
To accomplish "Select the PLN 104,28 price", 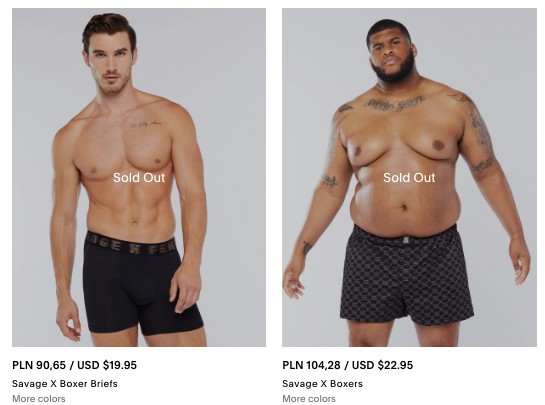I will (x=311, y=365).
